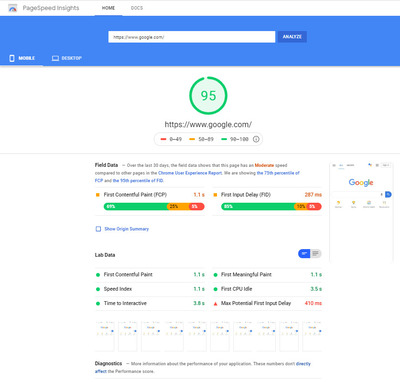Click the ANALYZE button
The width and height of the screenshot is (400, 382).
tap(292, 37)
